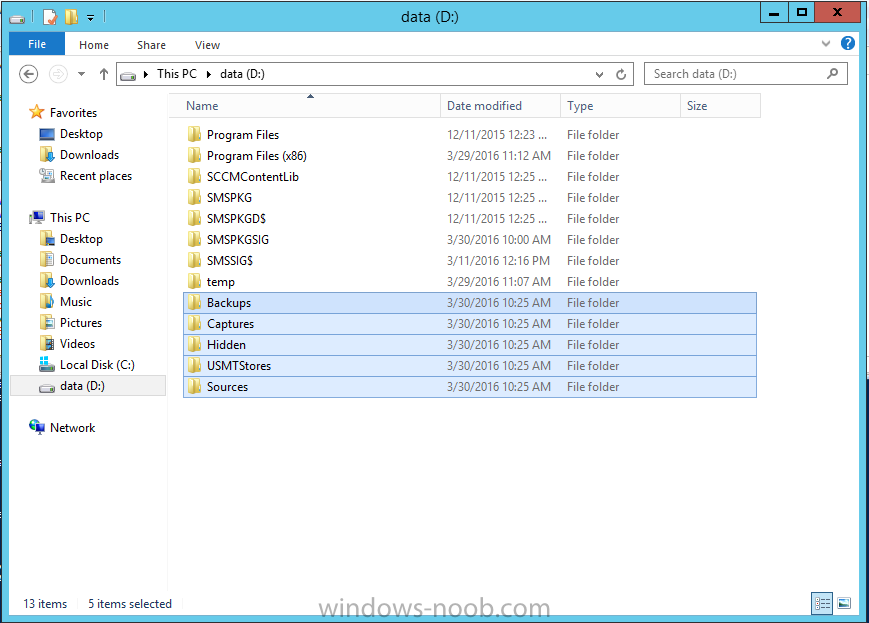Select Network in the navigation pane

coord(72,428)
